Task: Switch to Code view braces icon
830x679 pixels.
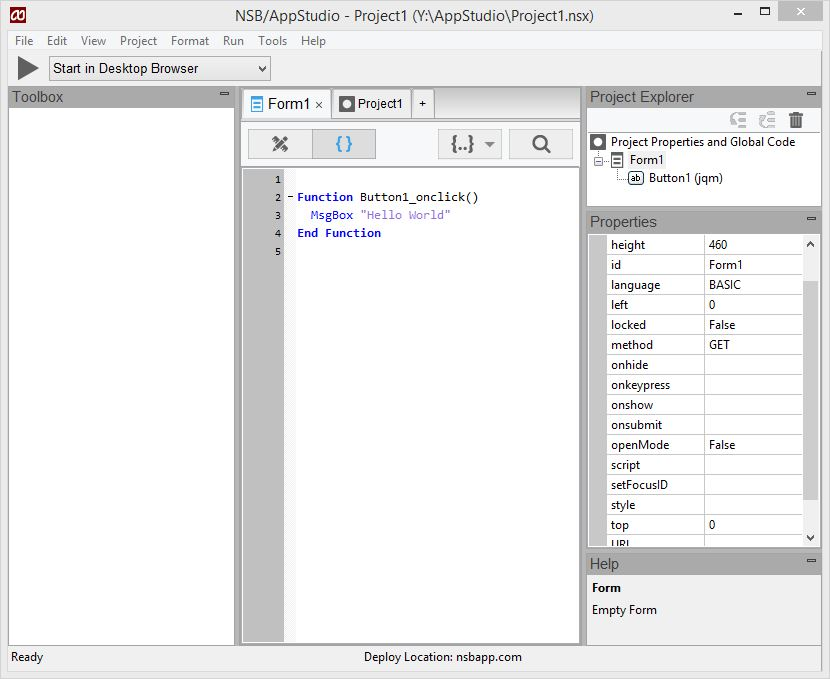Action: tap(344, 144)
